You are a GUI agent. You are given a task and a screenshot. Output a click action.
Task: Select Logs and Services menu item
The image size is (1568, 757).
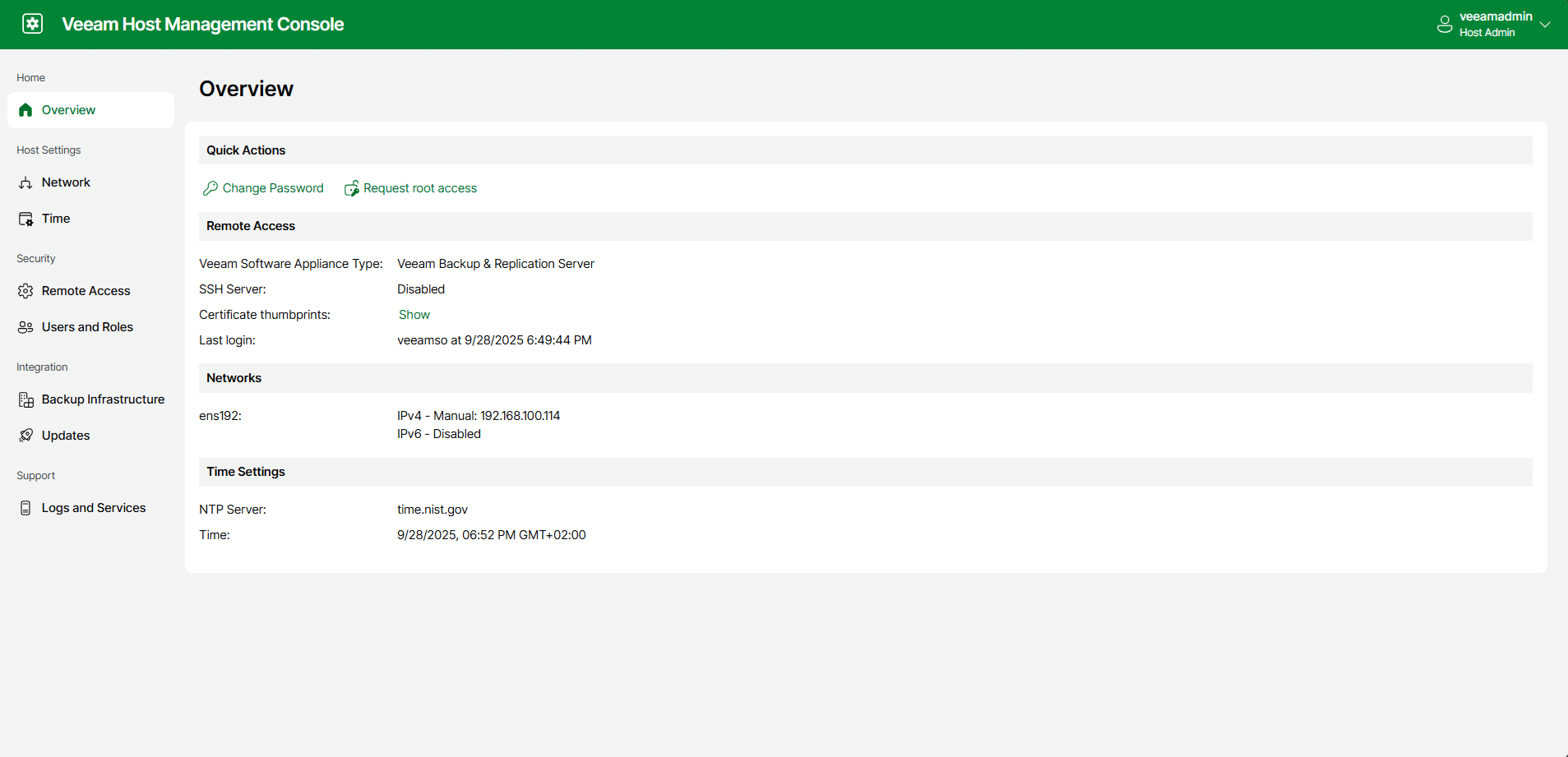tap(94, 508)
